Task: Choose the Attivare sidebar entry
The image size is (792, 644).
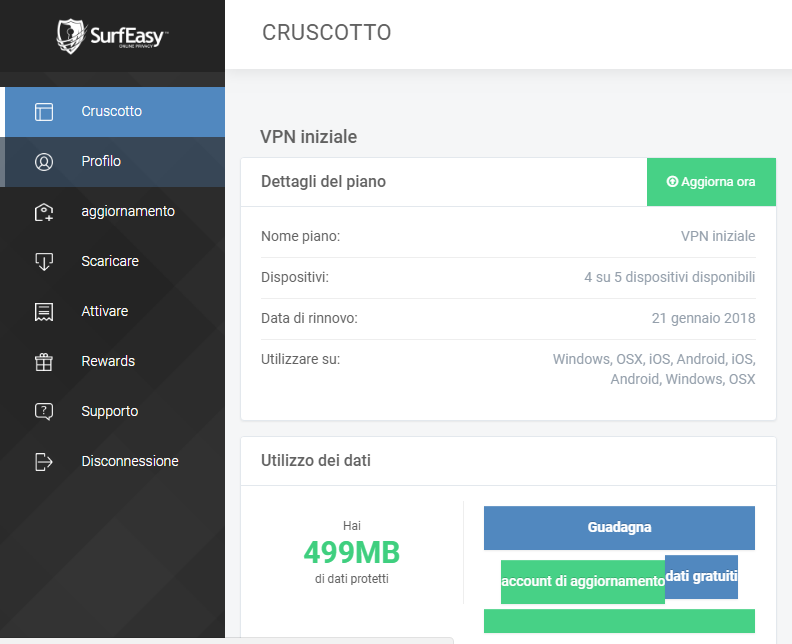Action: click(x=105, y=311)
